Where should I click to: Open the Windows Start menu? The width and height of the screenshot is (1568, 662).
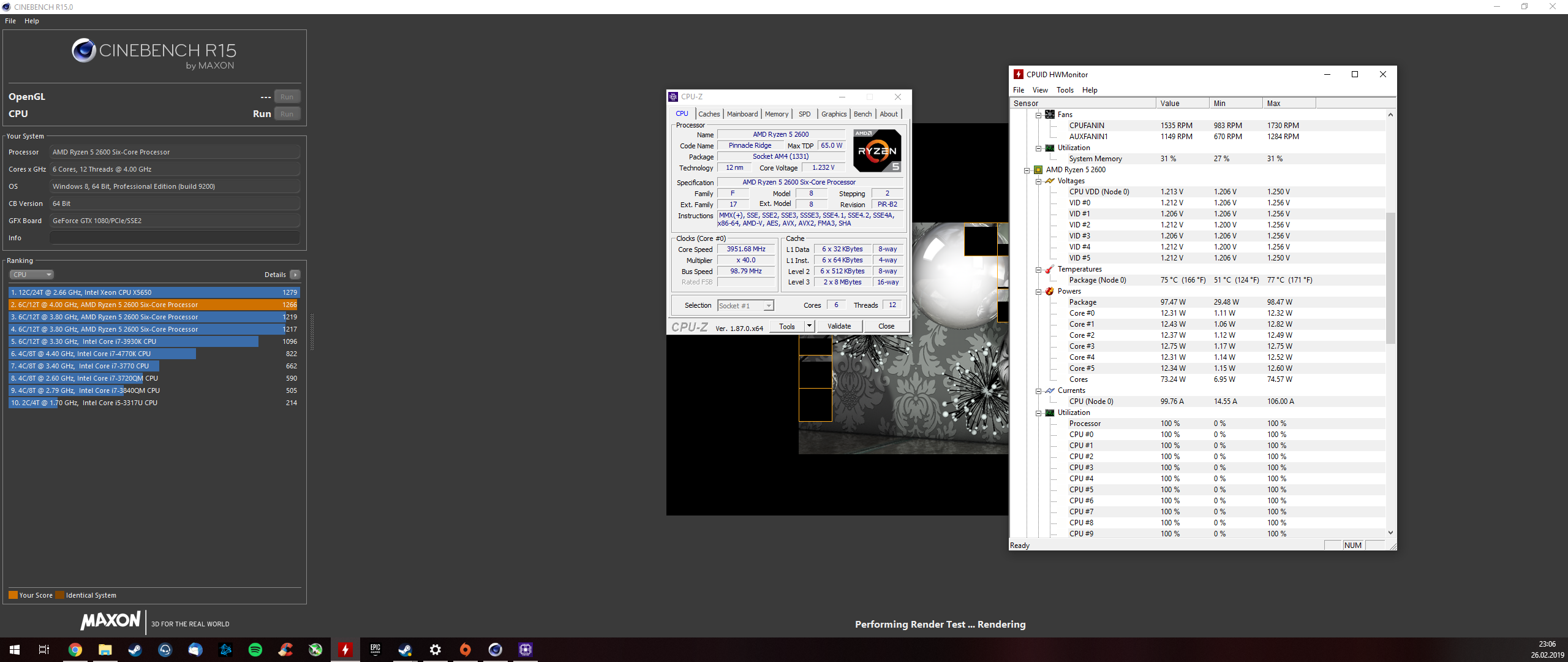tap(15, 650)
